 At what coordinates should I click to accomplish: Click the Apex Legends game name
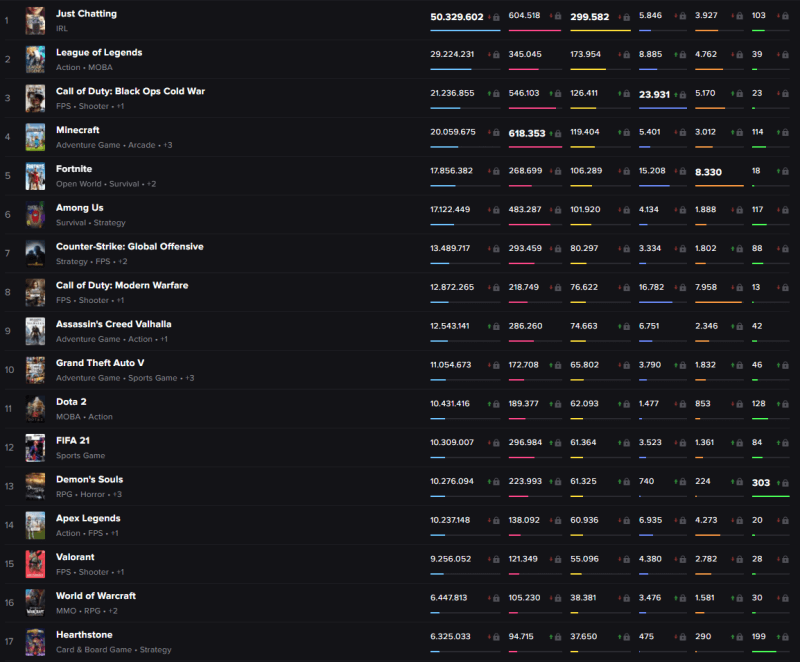click(x=88, y=518)
